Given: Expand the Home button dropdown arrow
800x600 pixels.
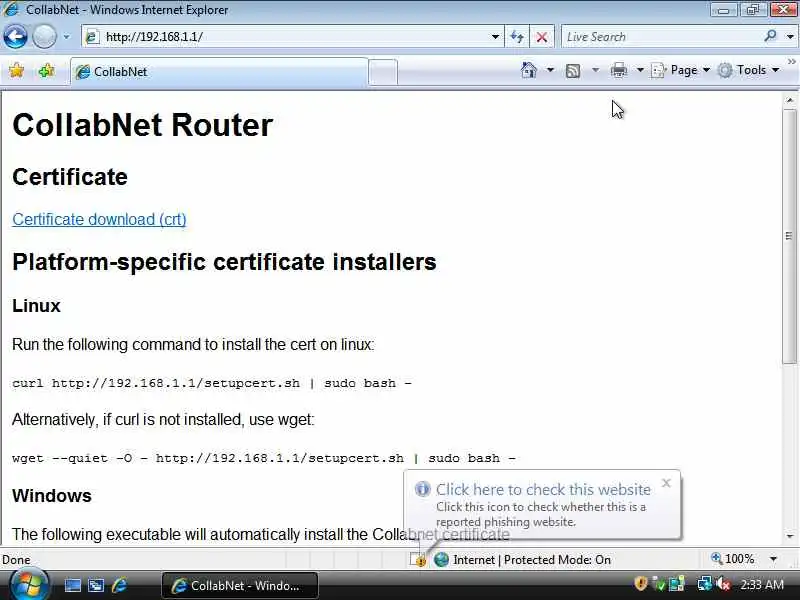Looking at the screenshot, I should point(550,70).
